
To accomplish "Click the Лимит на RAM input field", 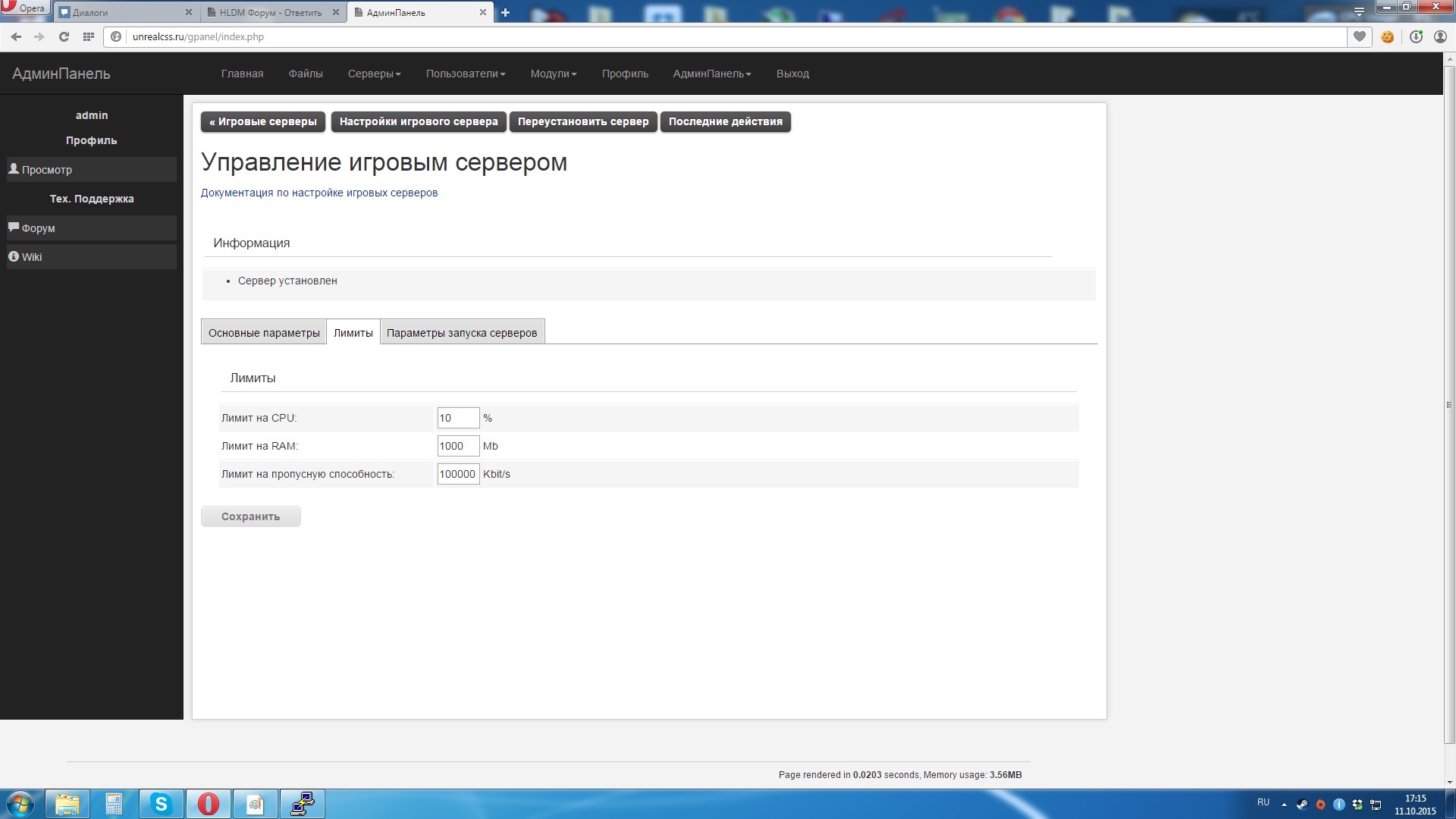I will click(457, 446).
